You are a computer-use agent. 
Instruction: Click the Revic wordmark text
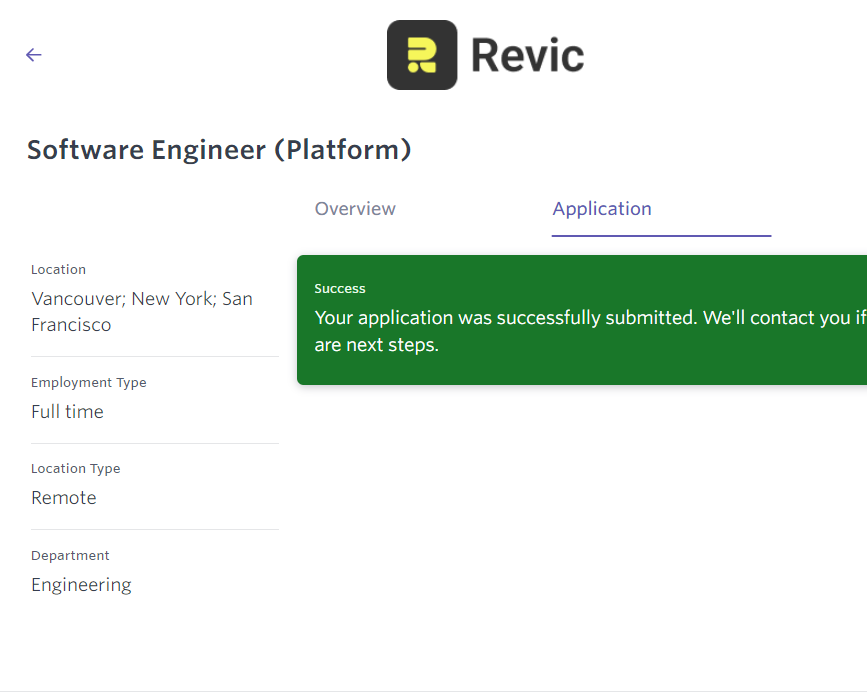[527, 55]
